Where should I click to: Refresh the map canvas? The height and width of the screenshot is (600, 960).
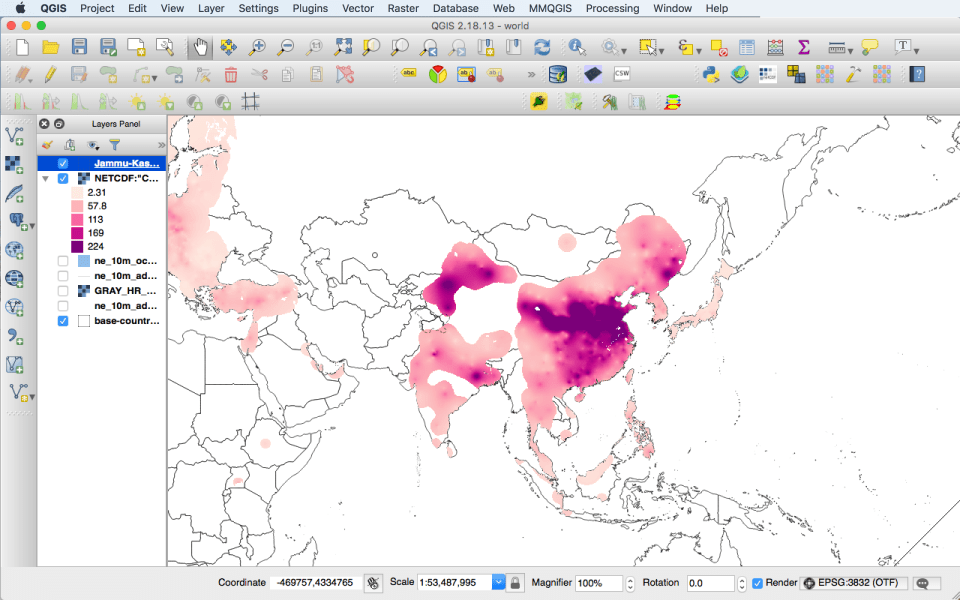tap(542, 47)
